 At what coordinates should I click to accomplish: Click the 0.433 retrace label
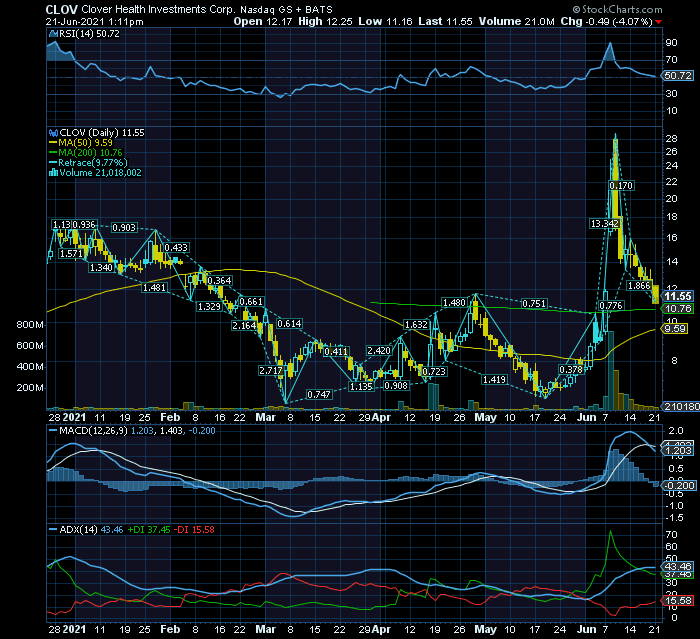pyautogui.click(x=176, y=247)
